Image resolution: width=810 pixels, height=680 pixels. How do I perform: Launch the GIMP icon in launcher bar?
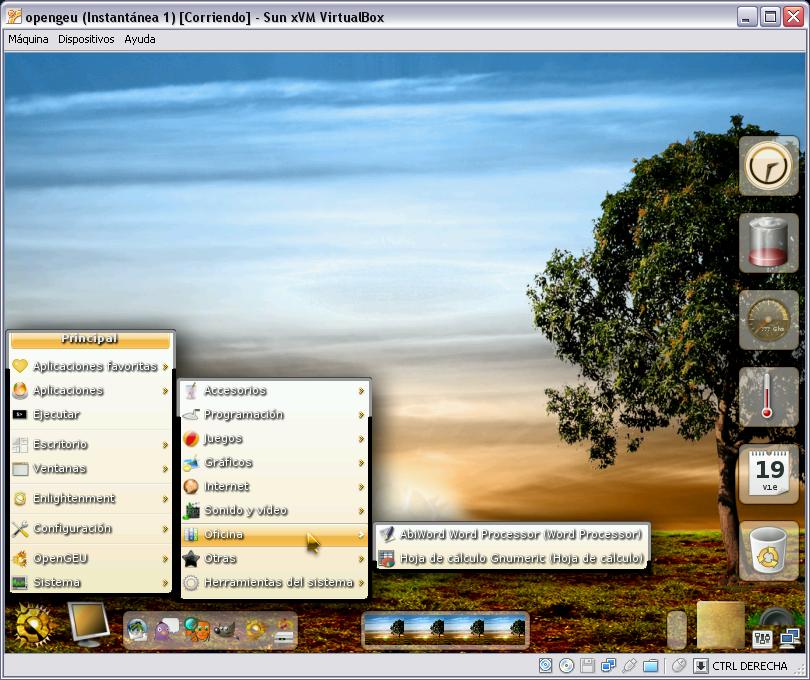point(225,630)
